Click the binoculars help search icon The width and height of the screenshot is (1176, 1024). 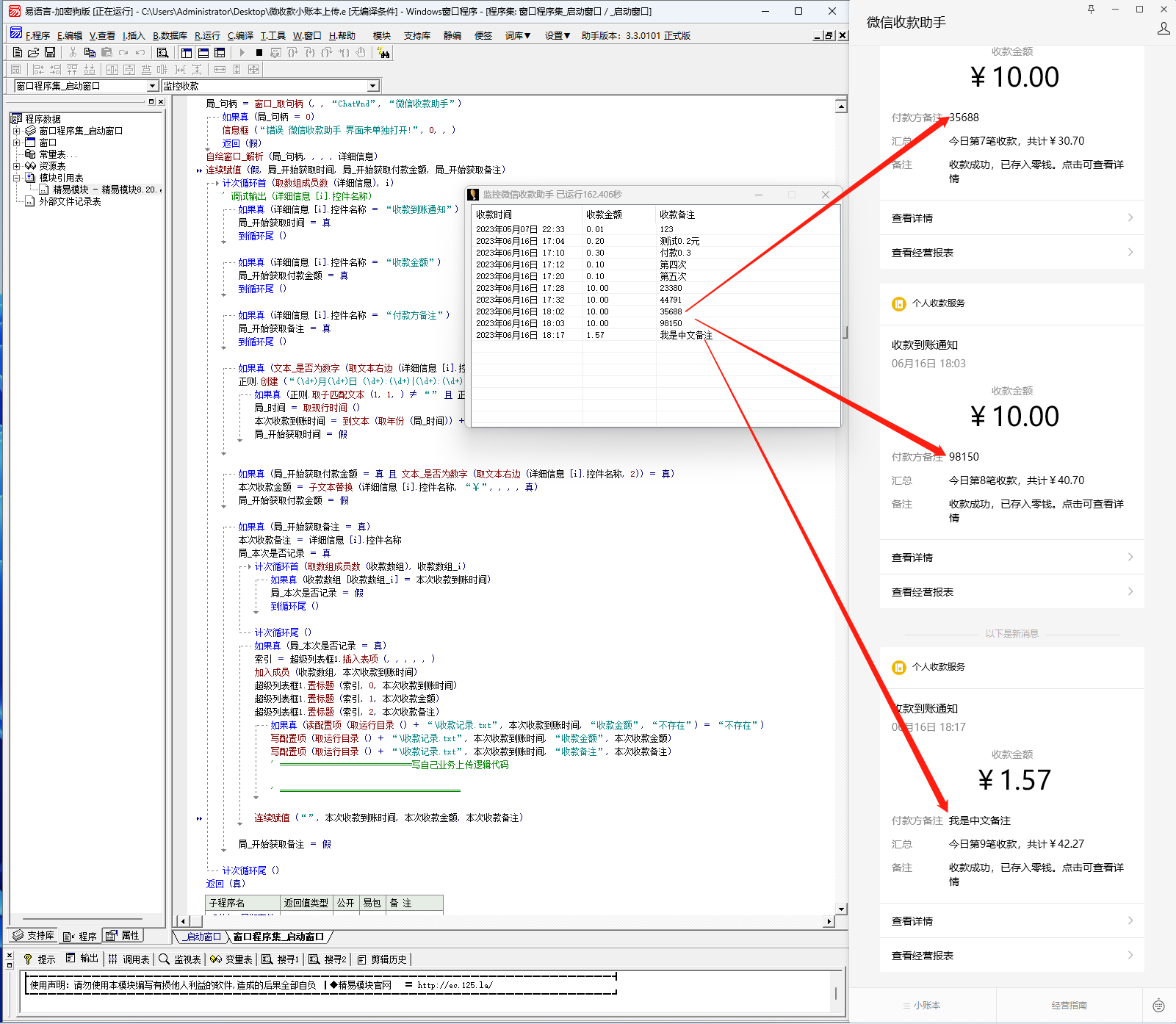click(x=383, y=52)
